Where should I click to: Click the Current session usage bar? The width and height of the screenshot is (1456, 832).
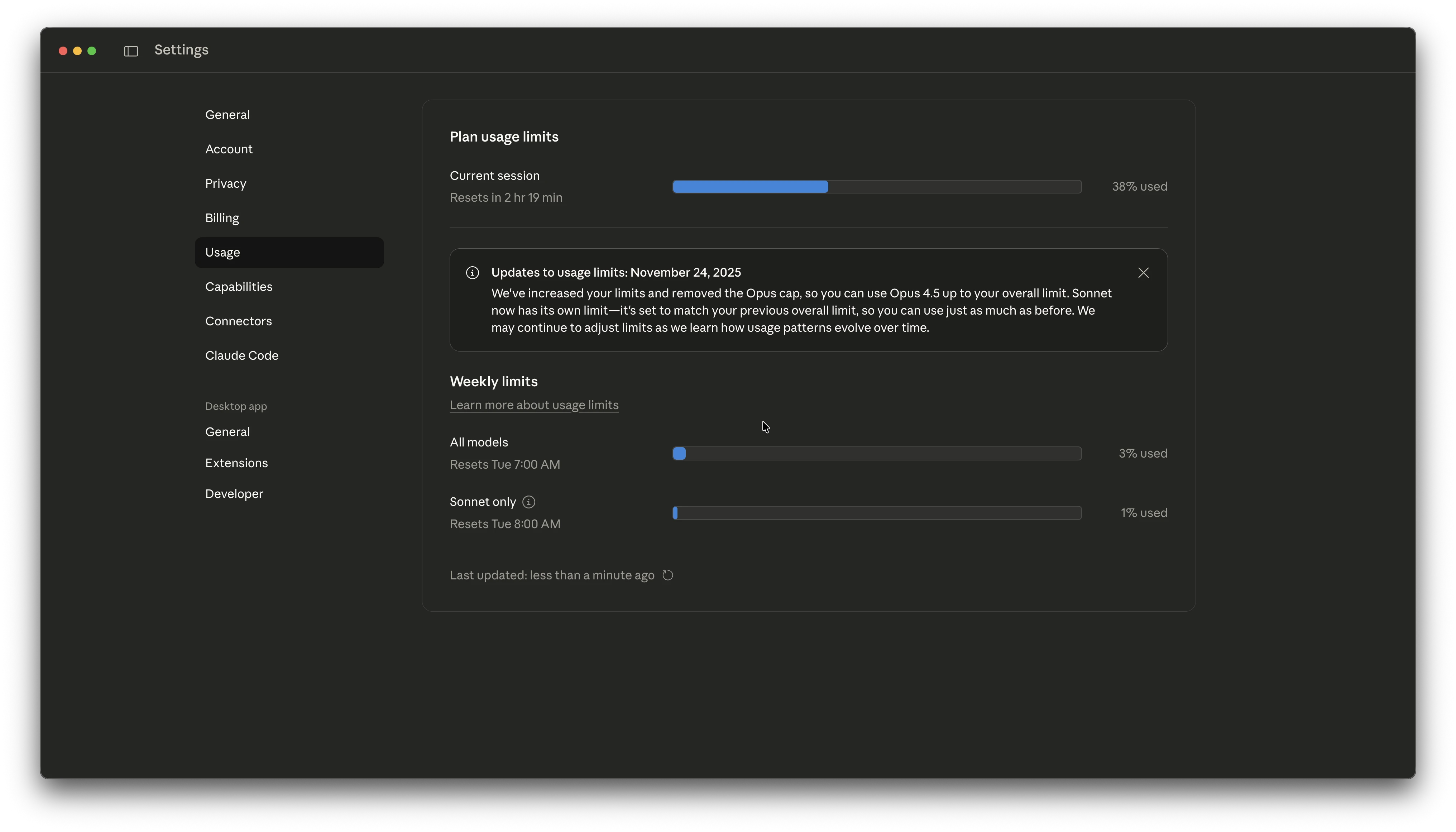877,187
